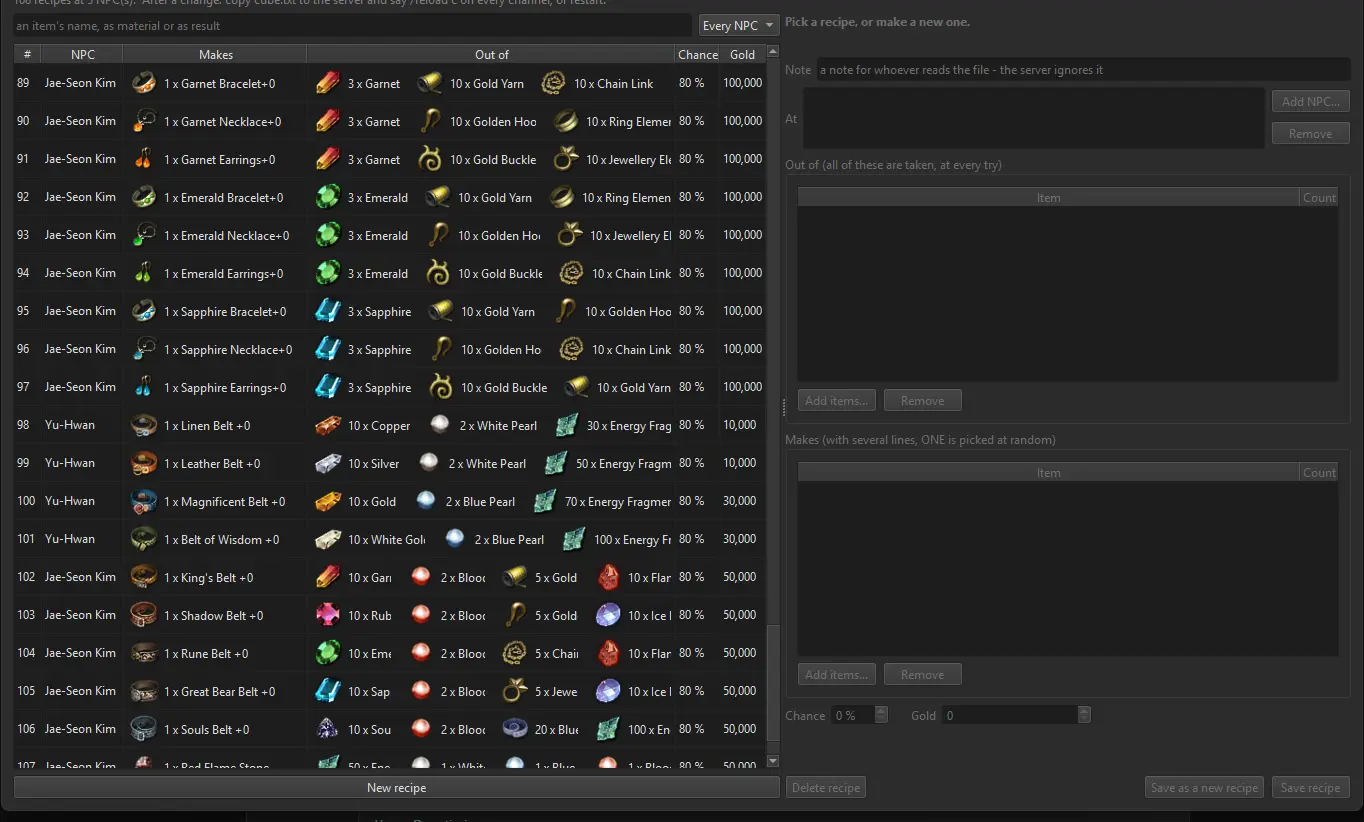Select the Chain Link icon in row 89

point(554,83)
